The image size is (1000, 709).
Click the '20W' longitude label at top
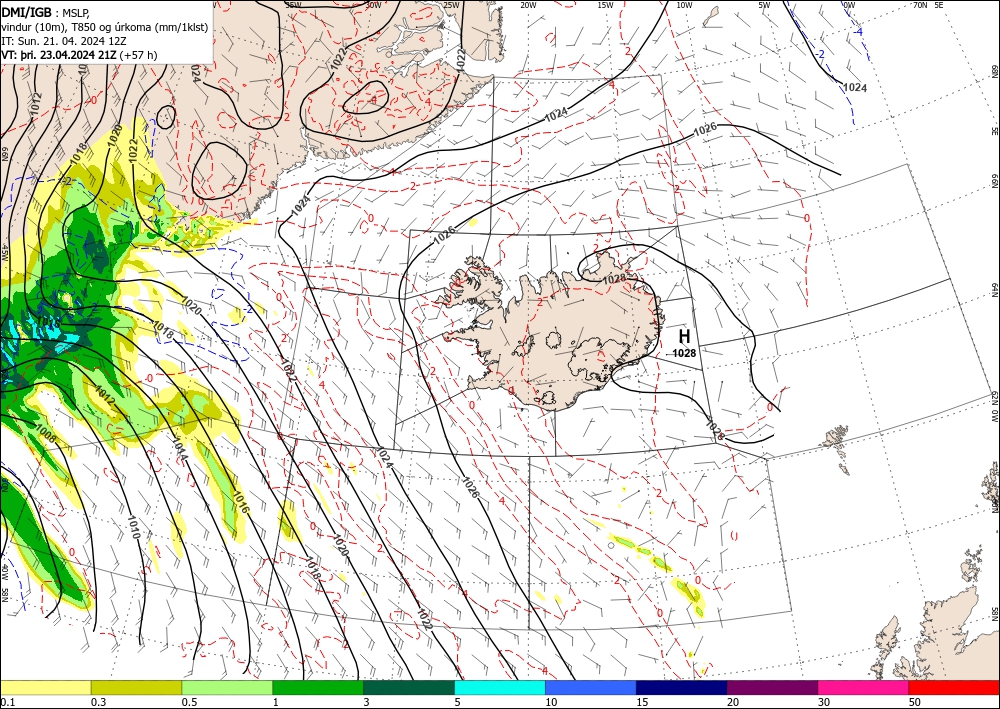pos(528,5)
